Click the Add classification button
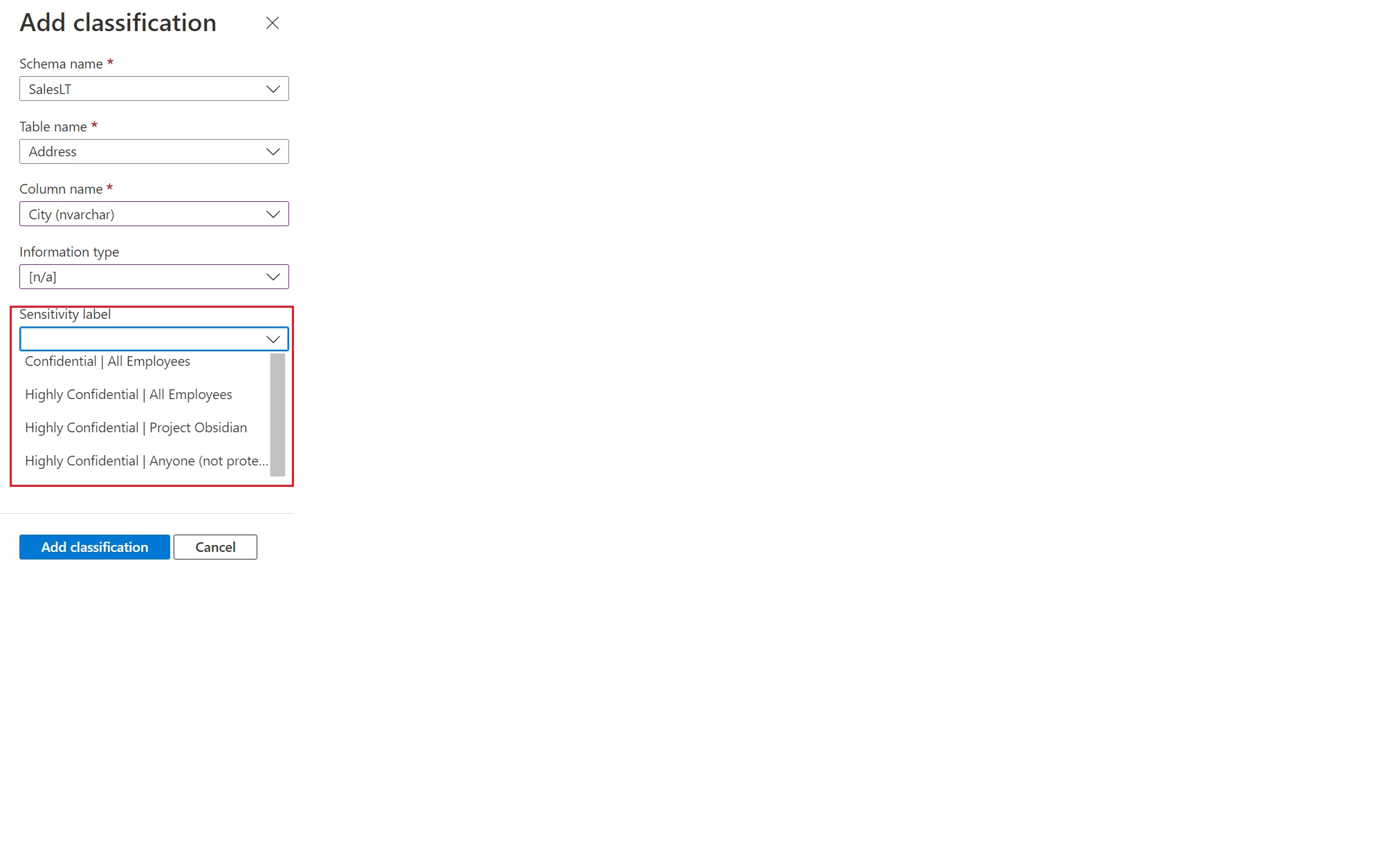The image size is (1400, 841). coord(94,546)
